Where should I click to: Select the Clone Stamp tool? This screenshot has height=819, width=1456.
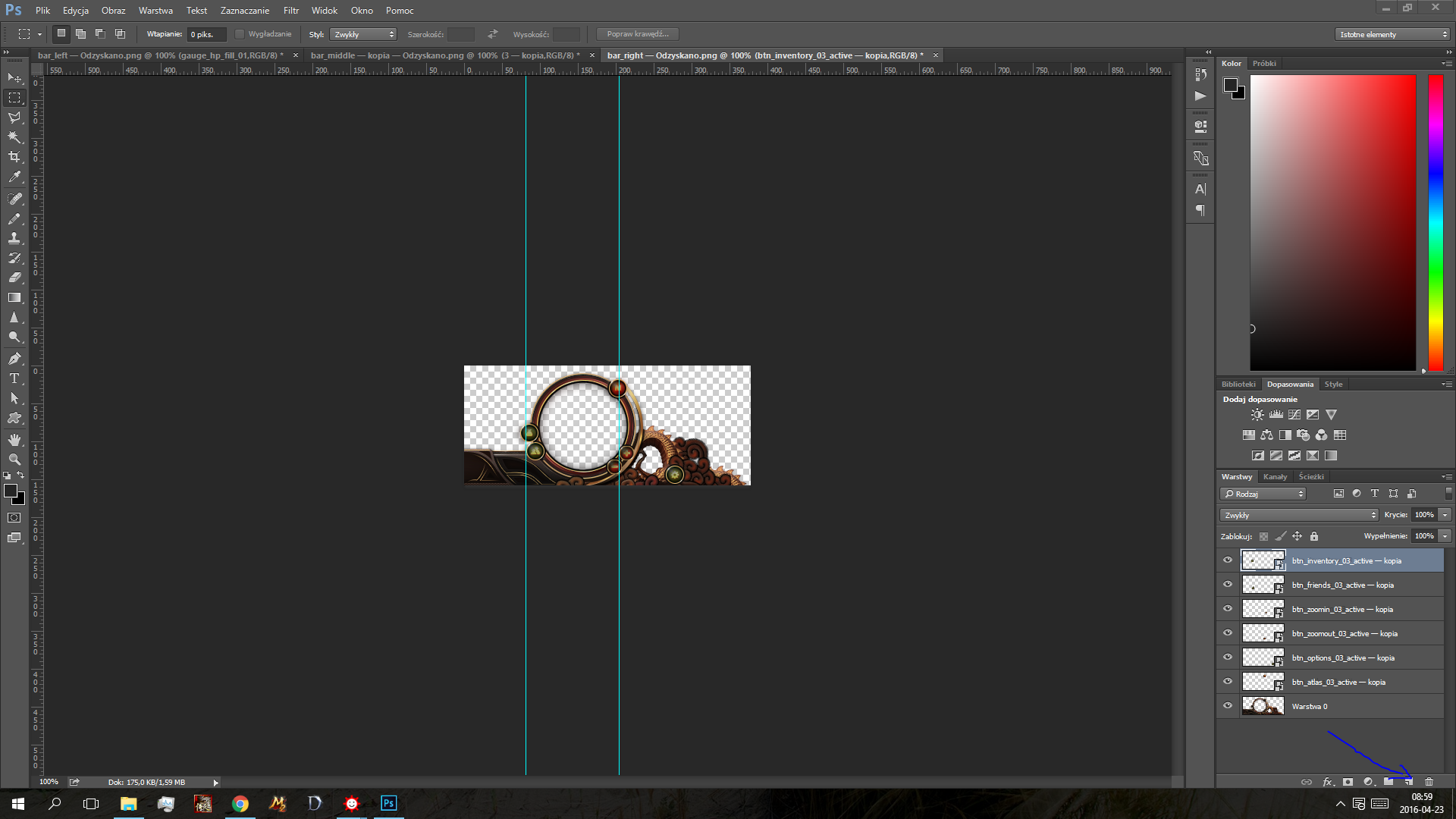tap(14, 238)
